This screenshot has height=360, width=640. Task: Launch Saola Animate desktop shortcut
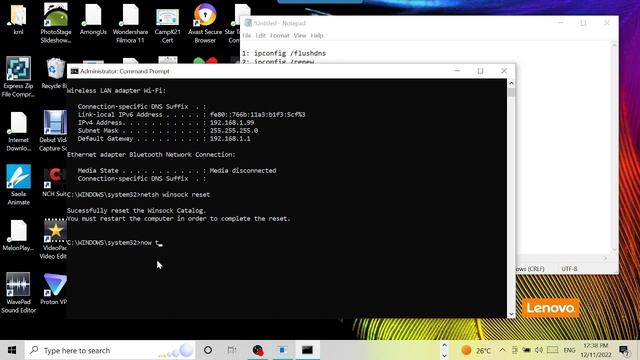[x=18, y=184]
